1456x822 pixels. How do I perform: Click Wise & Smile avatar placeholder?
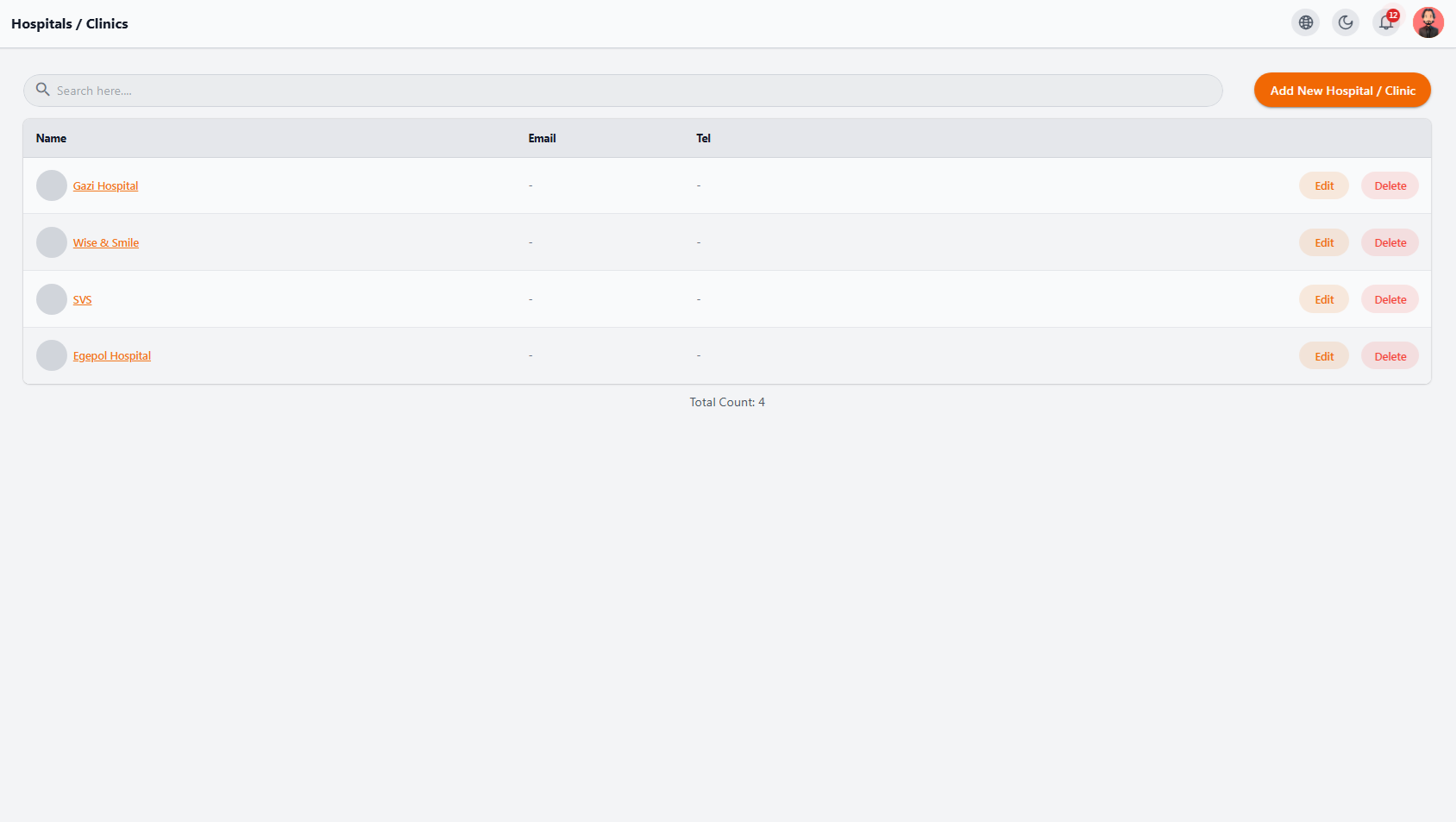tap(52, 242)
